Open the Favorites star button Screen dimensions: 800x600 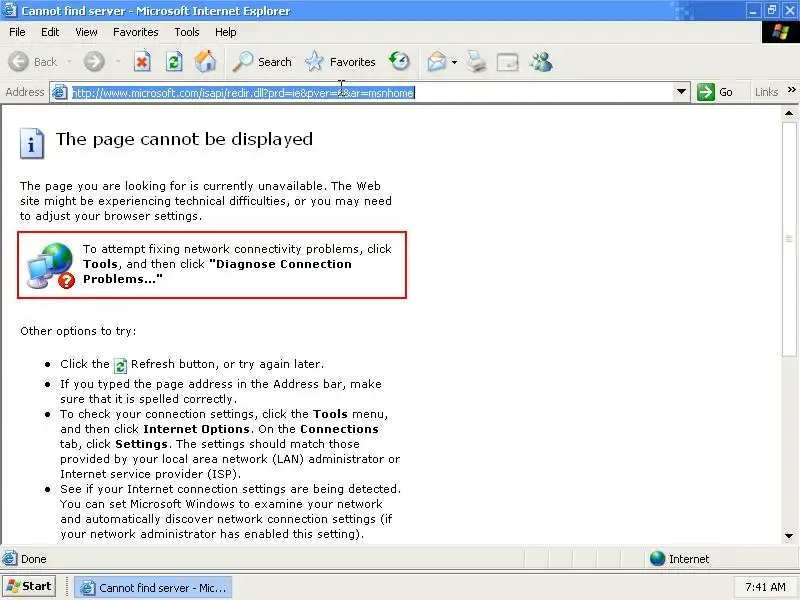click(x=340, y=62)
